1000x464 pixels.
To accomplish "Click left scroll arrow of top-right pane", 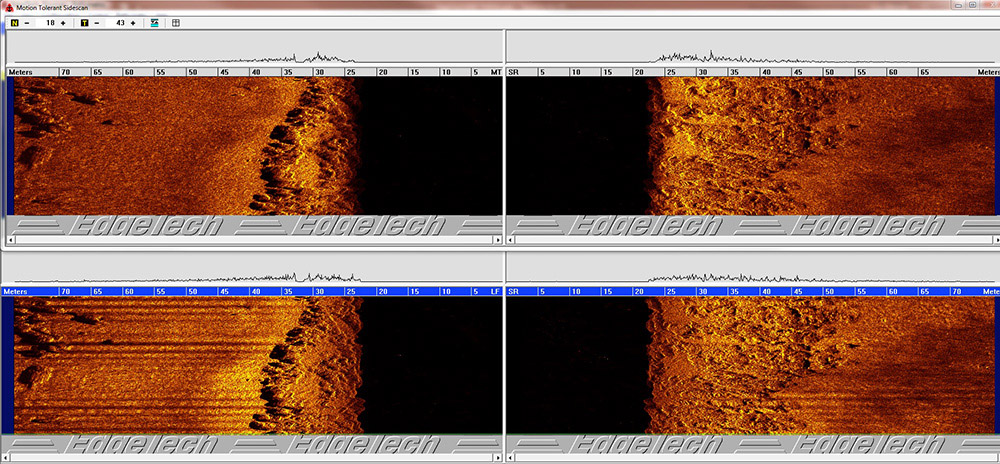I will tap(511, 240).
